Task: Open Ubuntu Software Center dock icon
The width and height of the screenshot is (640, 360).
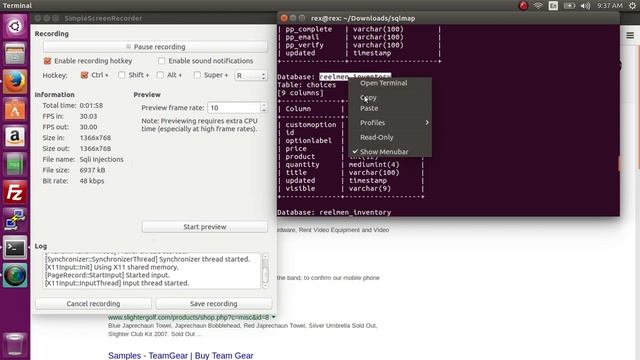Action: (x=15, y=109)
